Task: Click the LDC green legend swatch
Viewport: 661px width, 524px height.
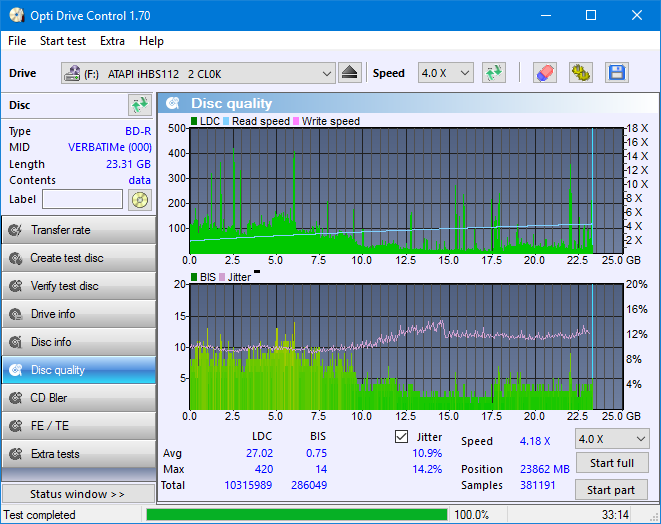Action: click(194, 121)
